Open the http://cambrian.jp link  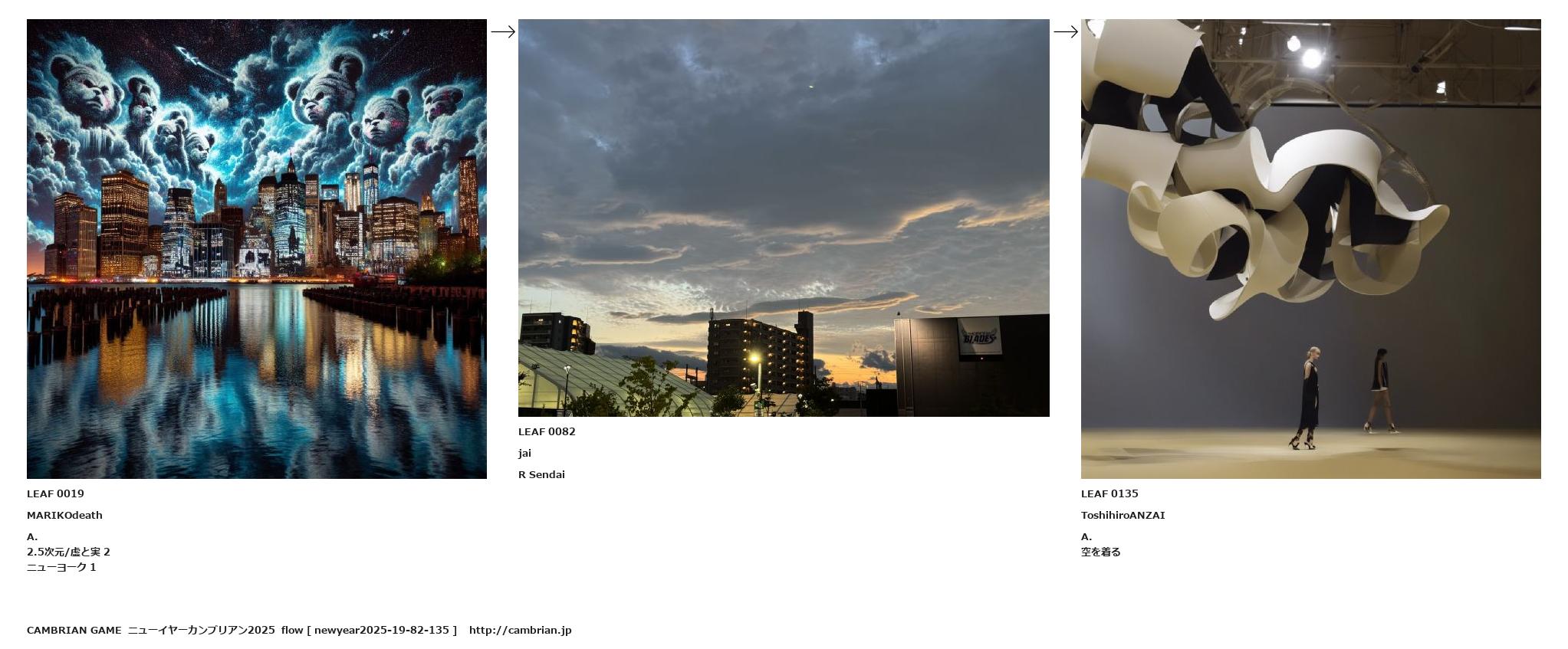520,630
